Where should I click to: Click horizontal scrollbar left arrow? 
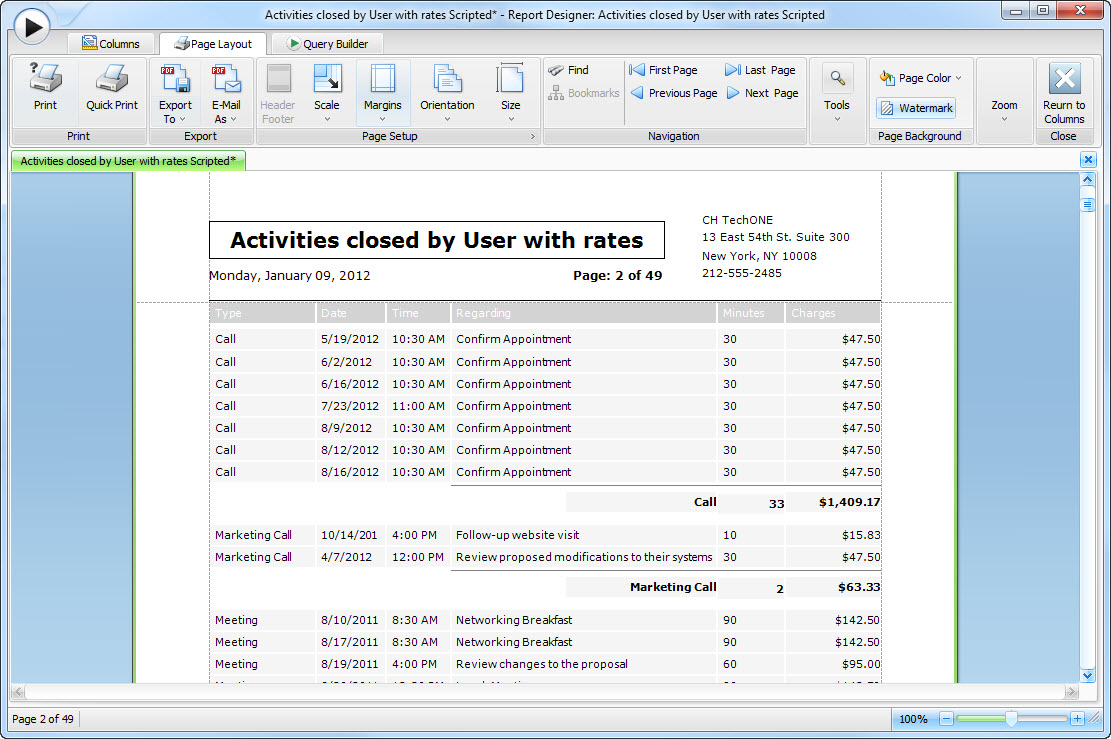click(18, 692)
